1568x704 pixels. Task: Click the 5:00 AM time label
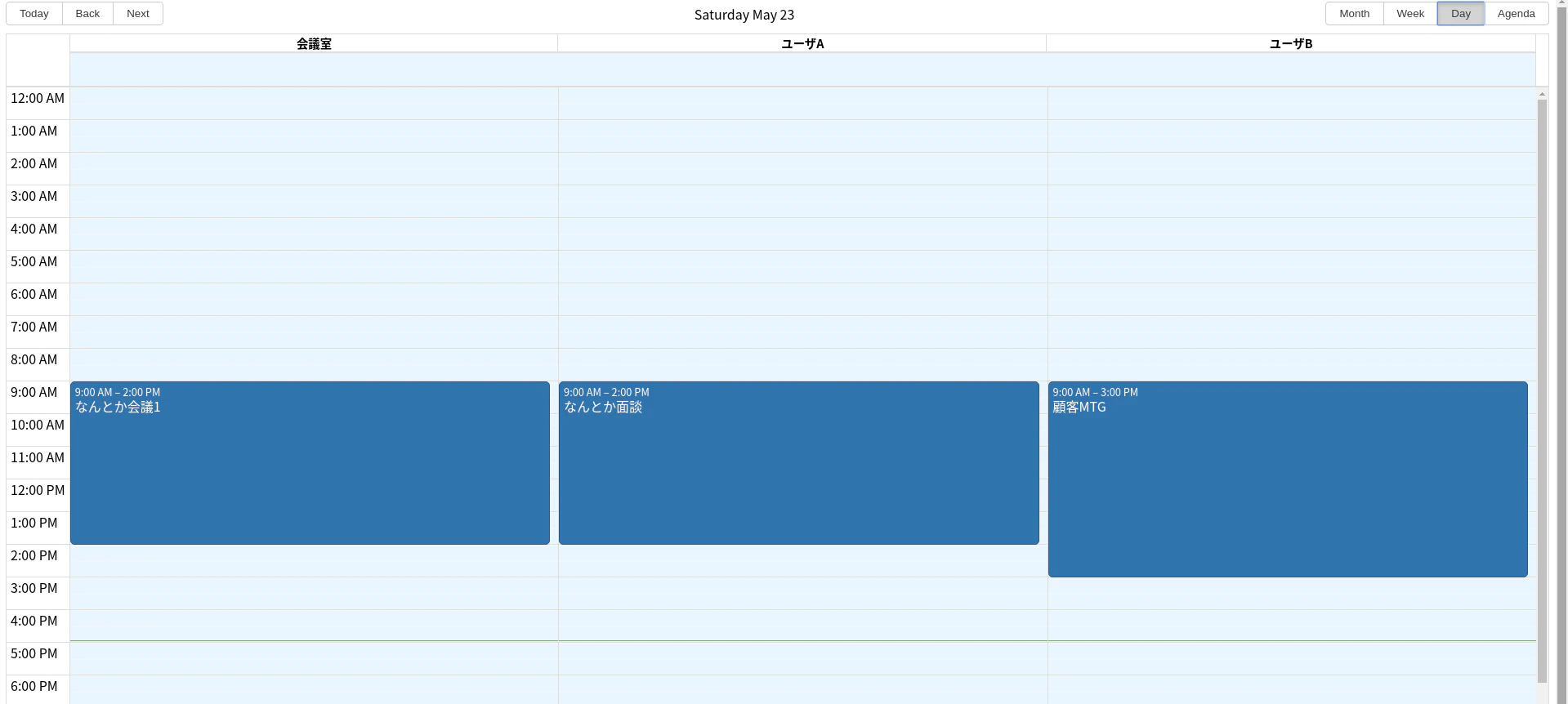coord(34,262)
